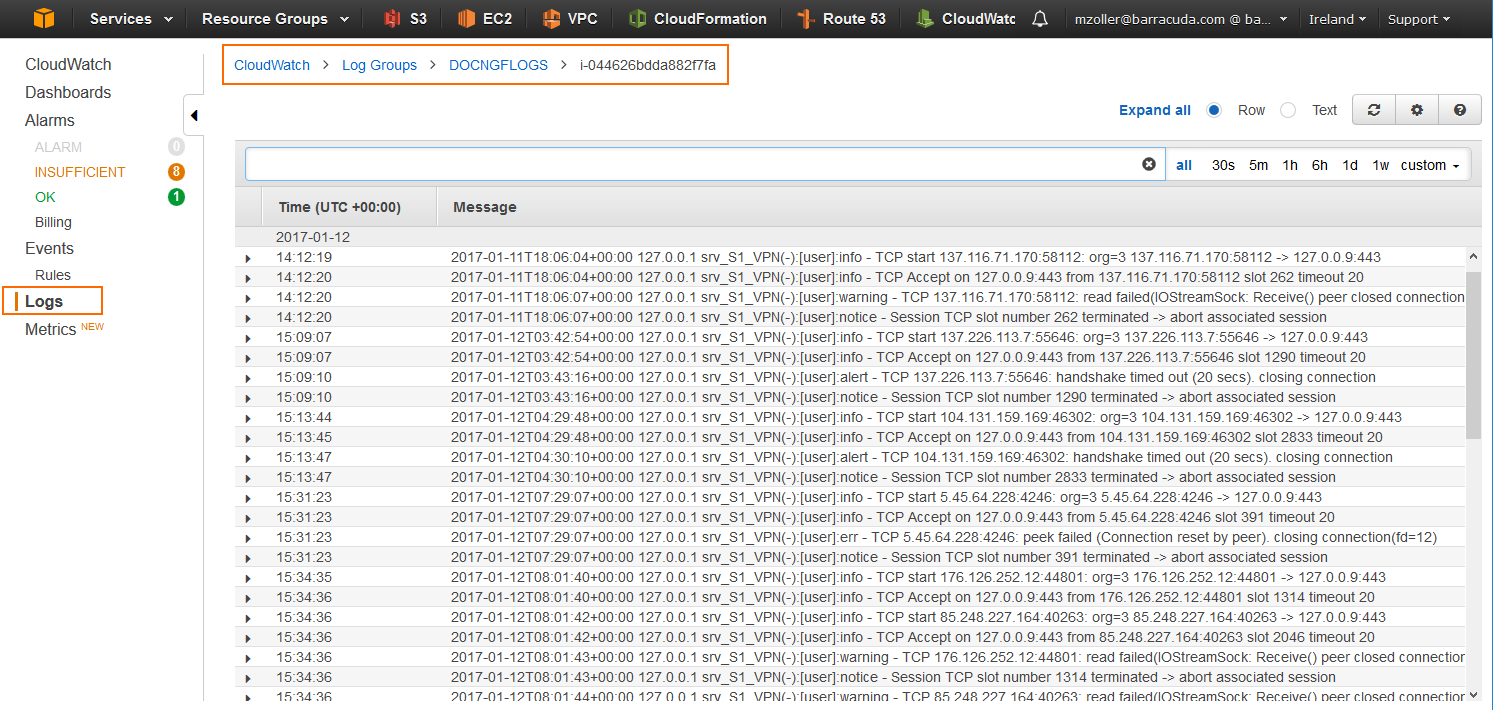The width and height of the screenshot is (1493, 710).
Task: Open the Route 53 shortcut
Action: (x=841, y=17)
